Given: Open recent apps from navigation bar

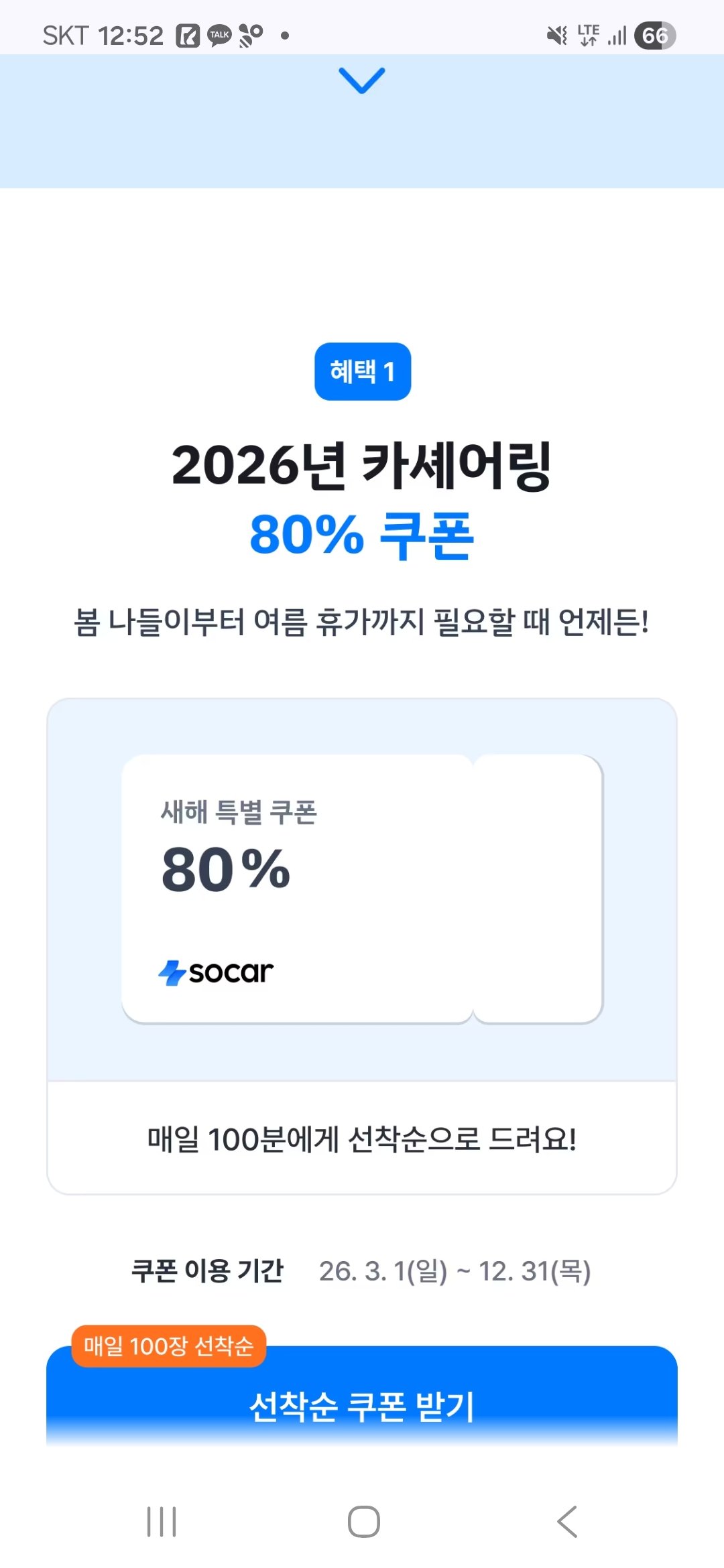Looking at the screenshot, I should pyautogui.click(x=162, y=1521).
